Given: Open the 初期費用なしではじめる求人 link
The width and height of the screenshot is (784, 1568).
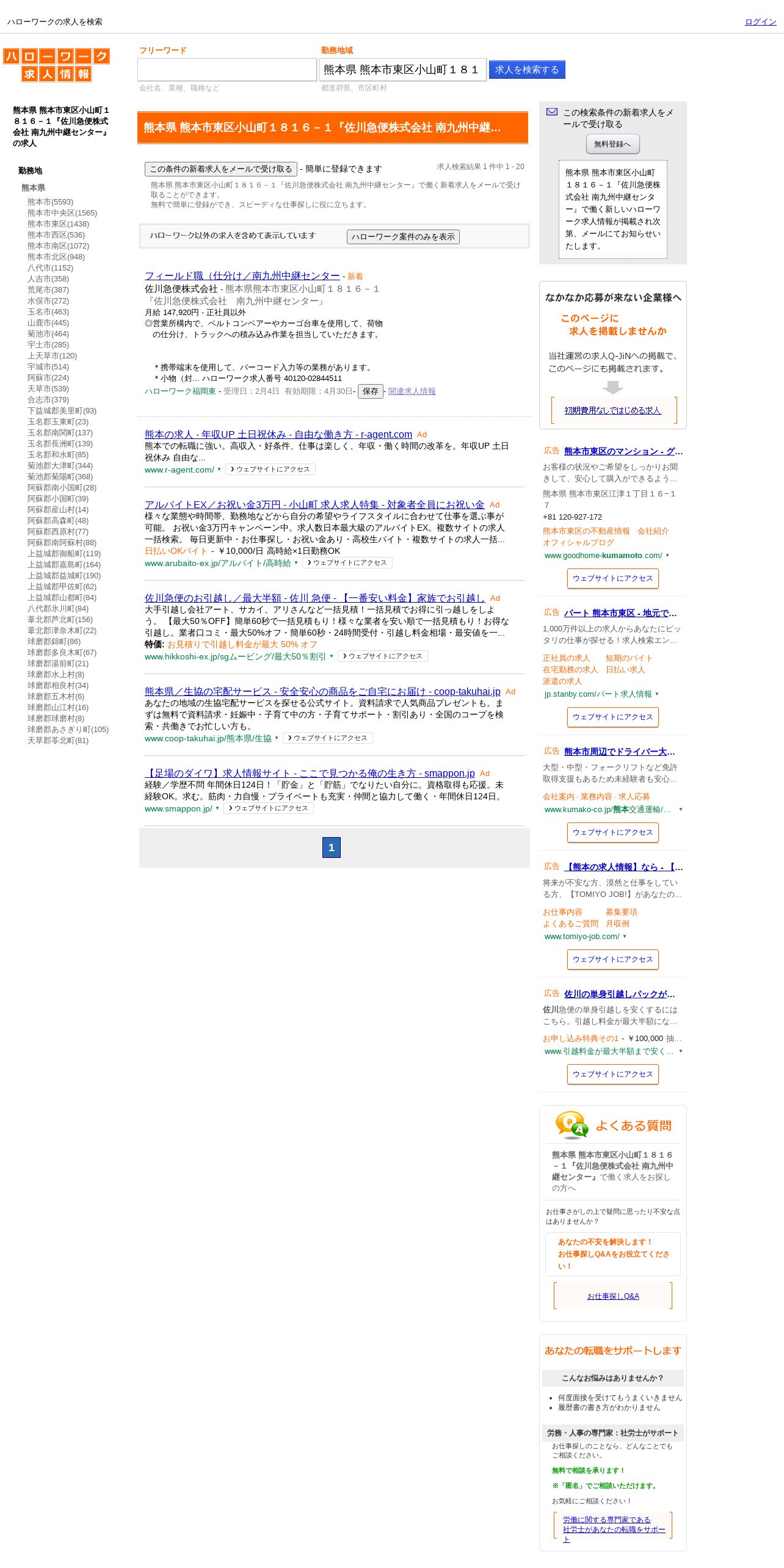Looking at the screenshot, I should [x=612, y=410].
